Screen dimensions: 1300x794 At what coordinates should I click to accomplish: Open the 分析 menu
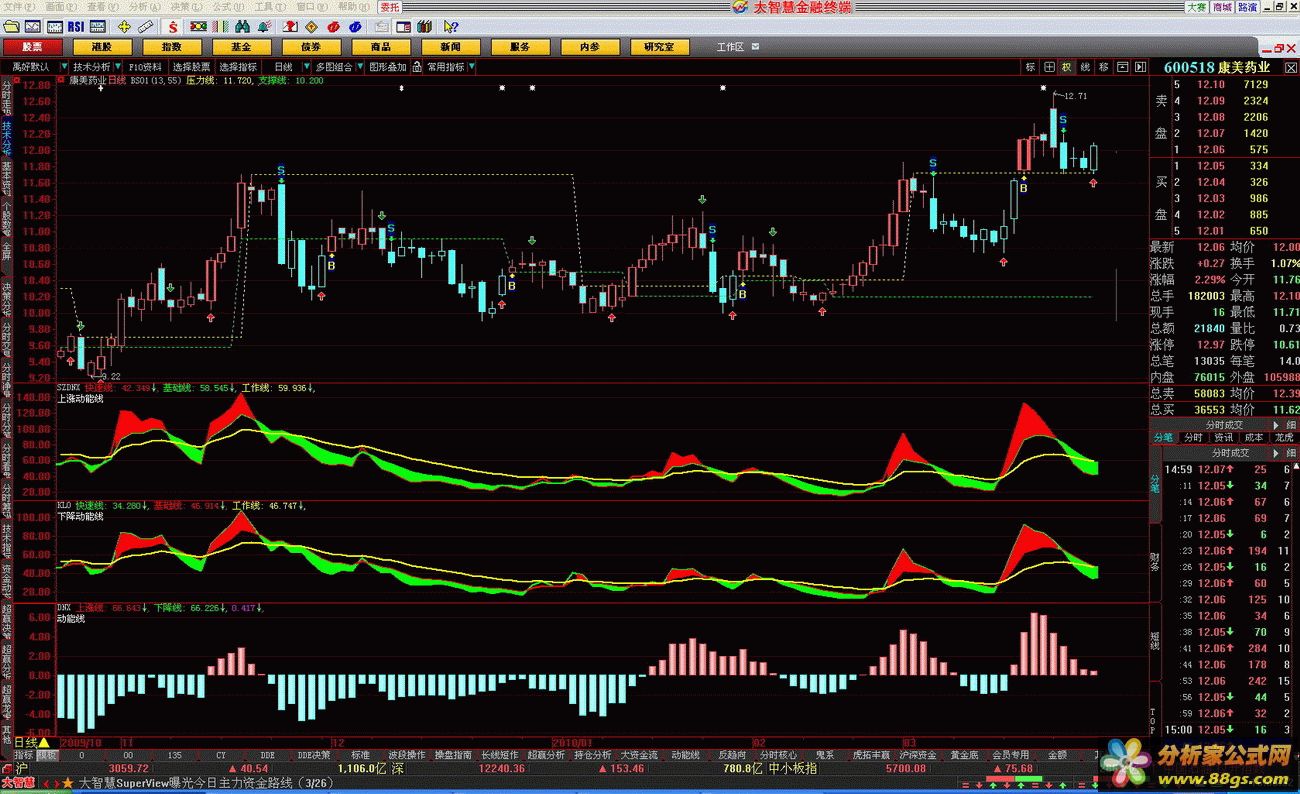pyautogui.click(x=145, y=7)
